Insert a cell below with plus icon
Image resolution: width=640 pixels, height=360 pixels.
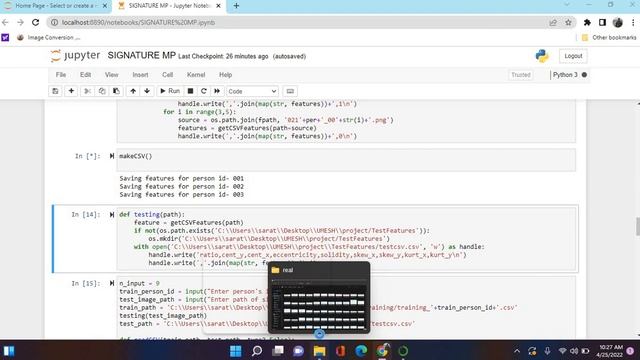(71, 91)
